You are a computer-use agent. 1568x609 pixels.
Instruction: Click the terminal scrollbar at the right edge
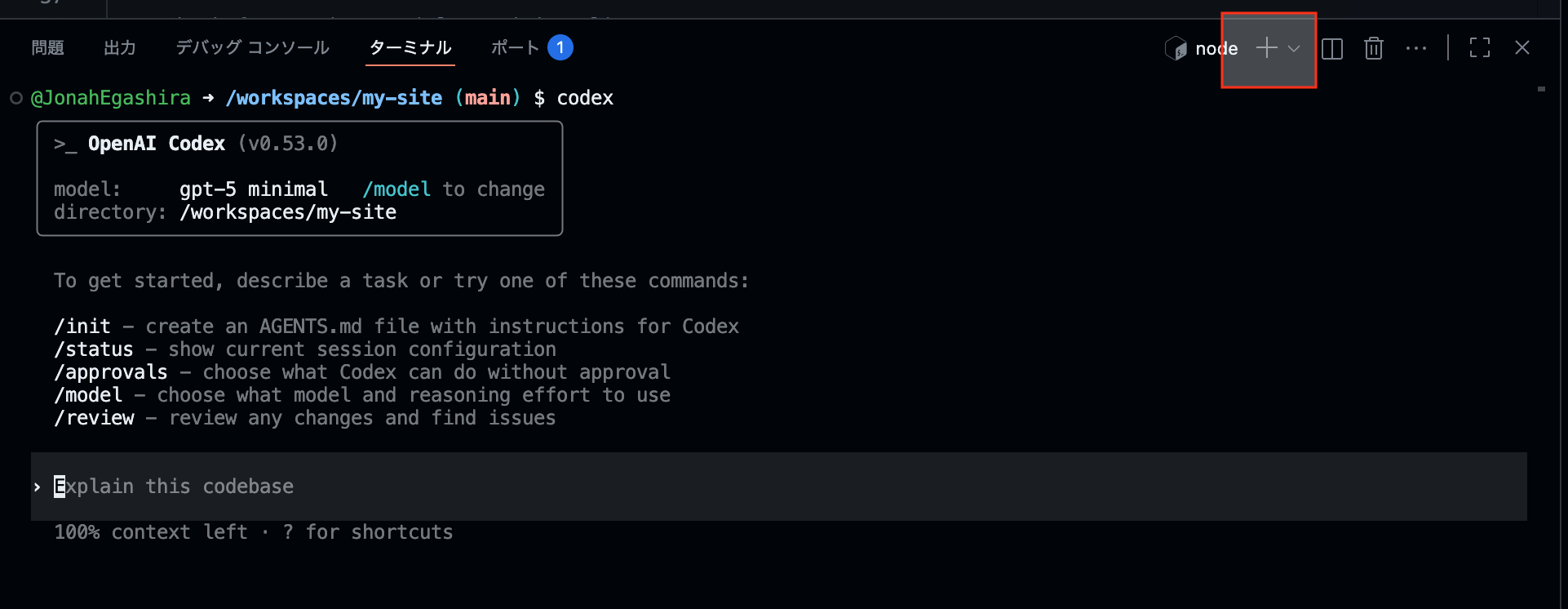pyautogui.click(x=1542, y=90)
